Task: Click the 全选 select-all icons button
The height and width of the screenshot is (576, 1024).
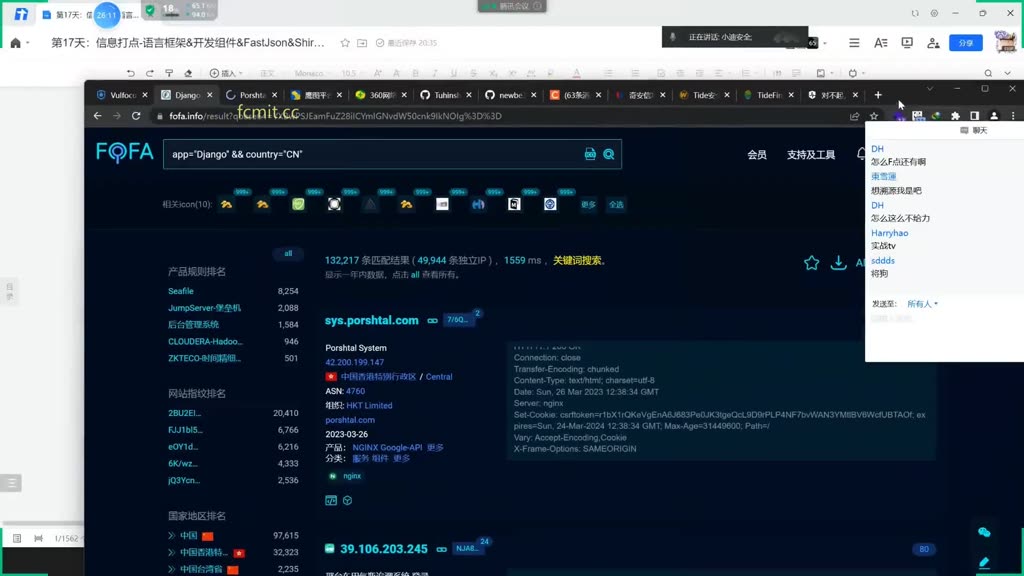Action: (x=616, y=204)
